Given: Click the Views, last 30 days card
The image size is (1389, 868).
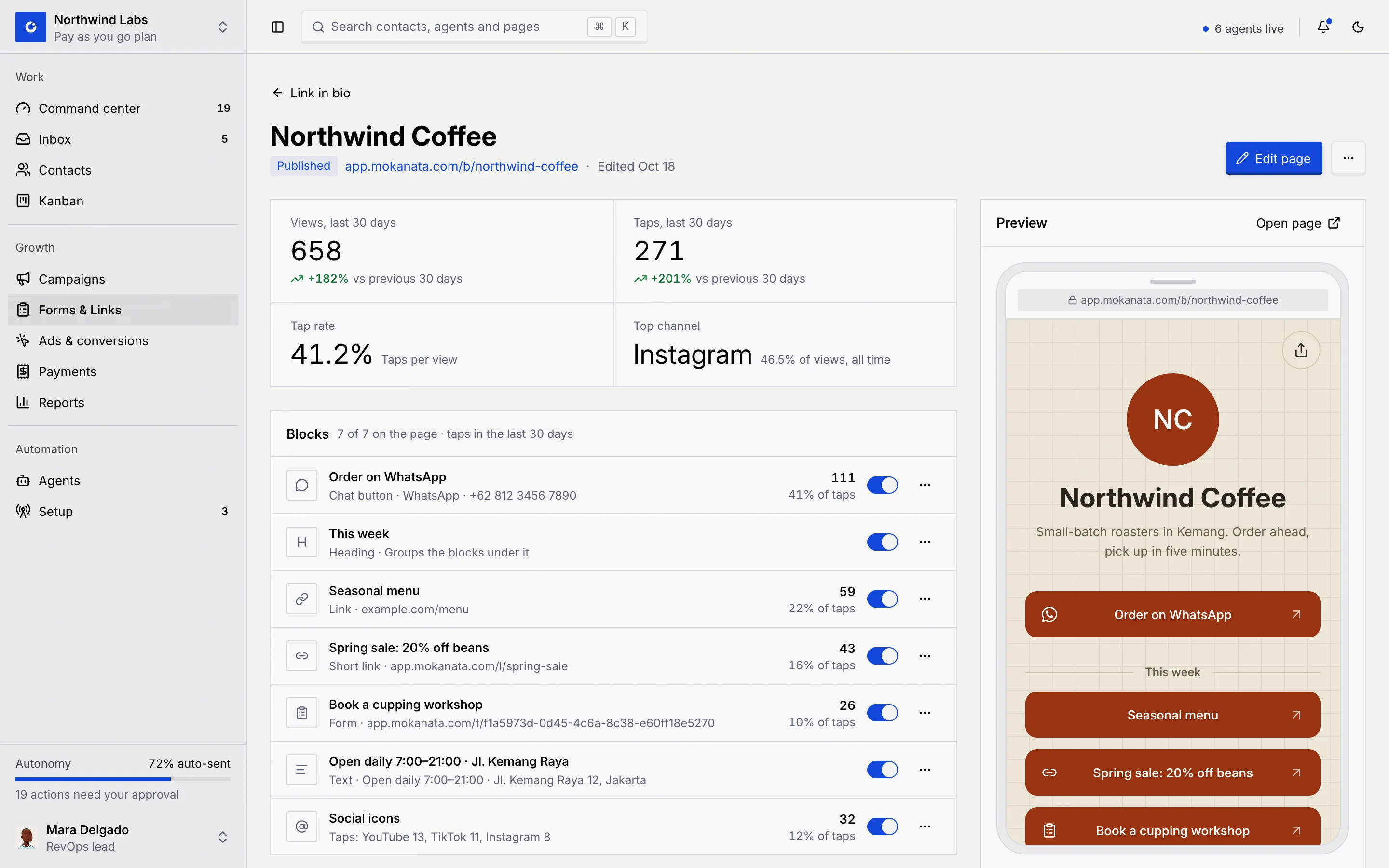Looking at the screenshot, I should click(442, 251).
